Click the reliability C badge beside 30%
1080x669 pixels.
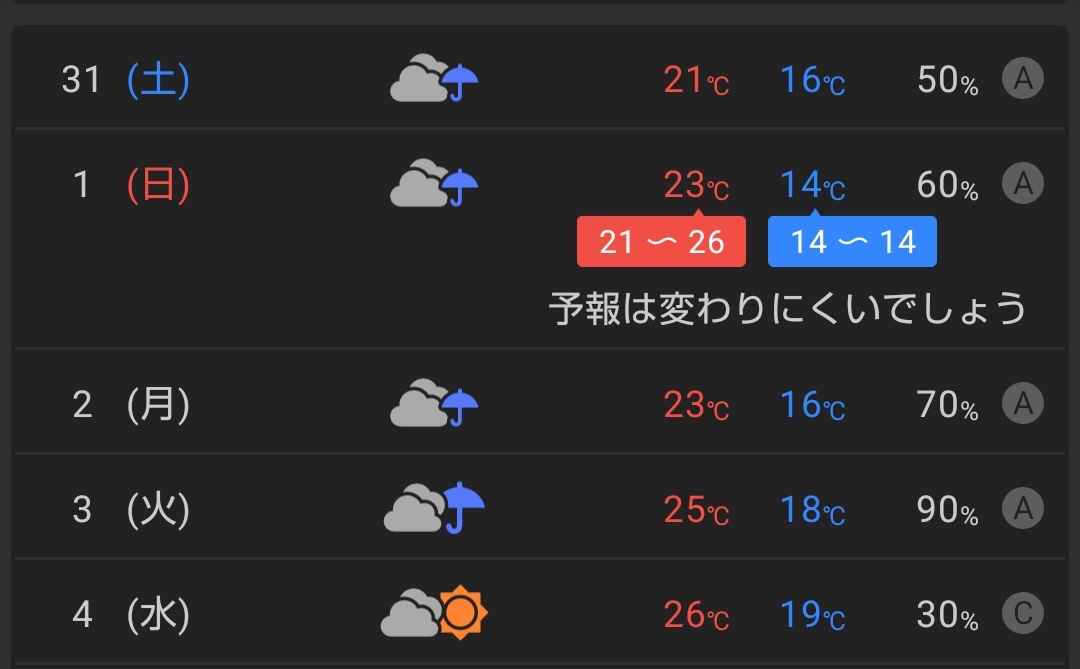(1023, 613)
